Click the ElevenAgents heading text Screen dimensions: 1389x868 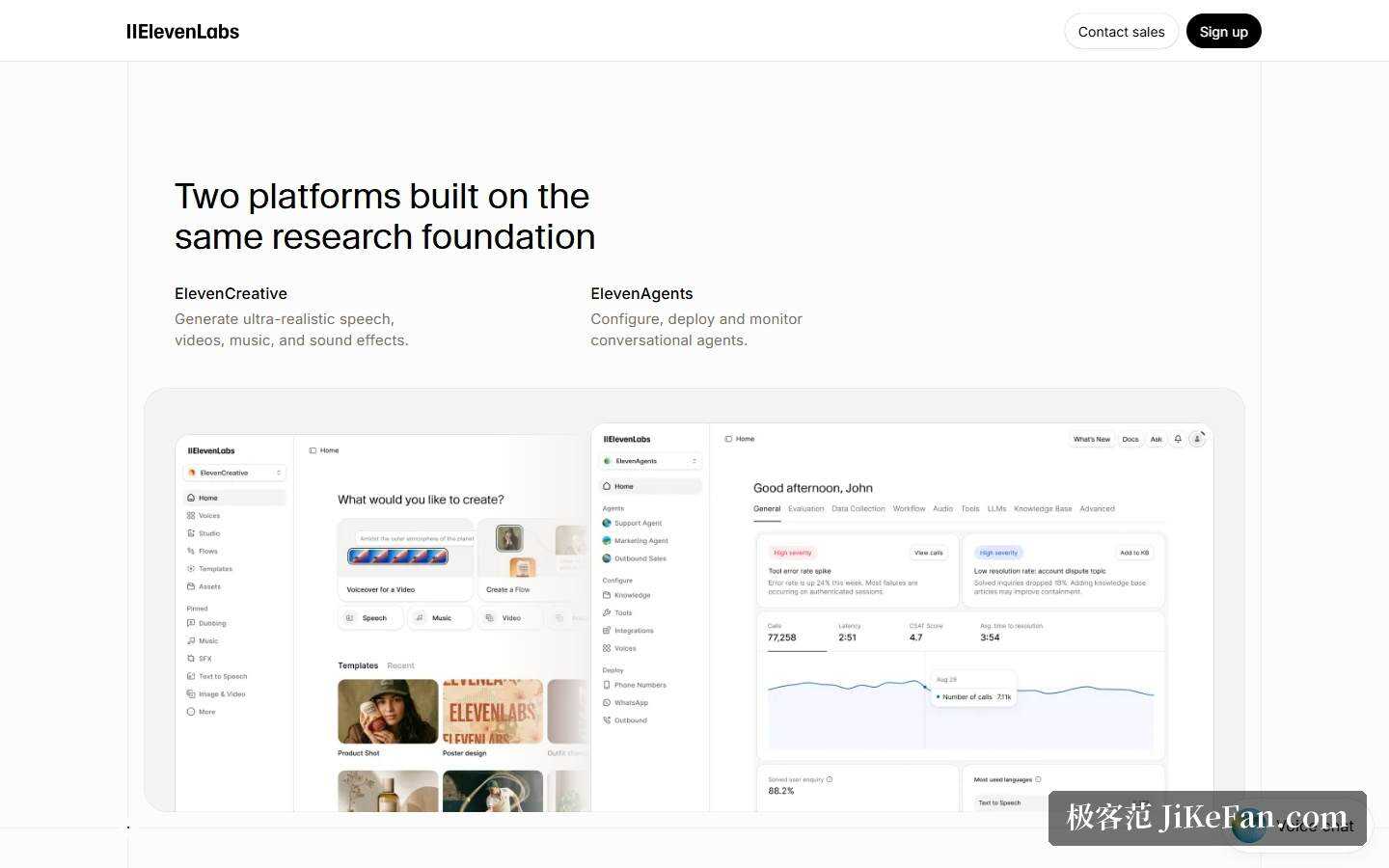point(641,293)
